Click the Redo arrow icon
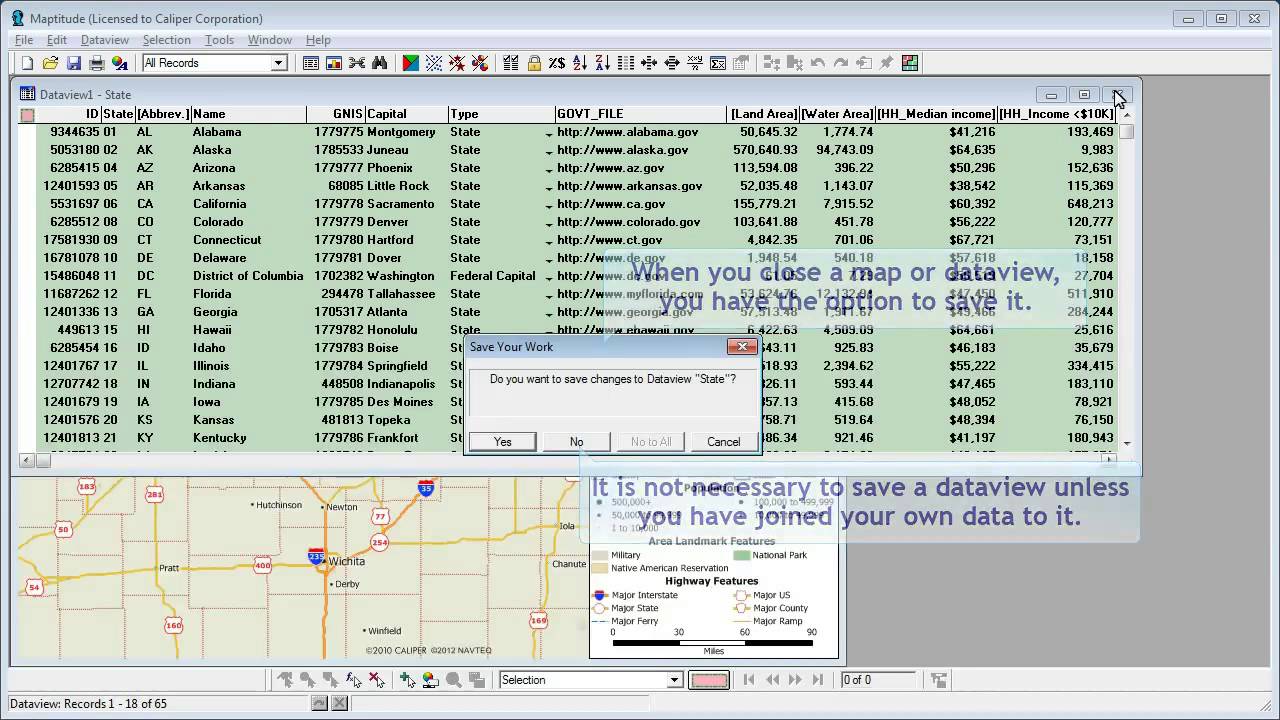This screenshot has width=1280, height=720. click(x=841, y=63)
